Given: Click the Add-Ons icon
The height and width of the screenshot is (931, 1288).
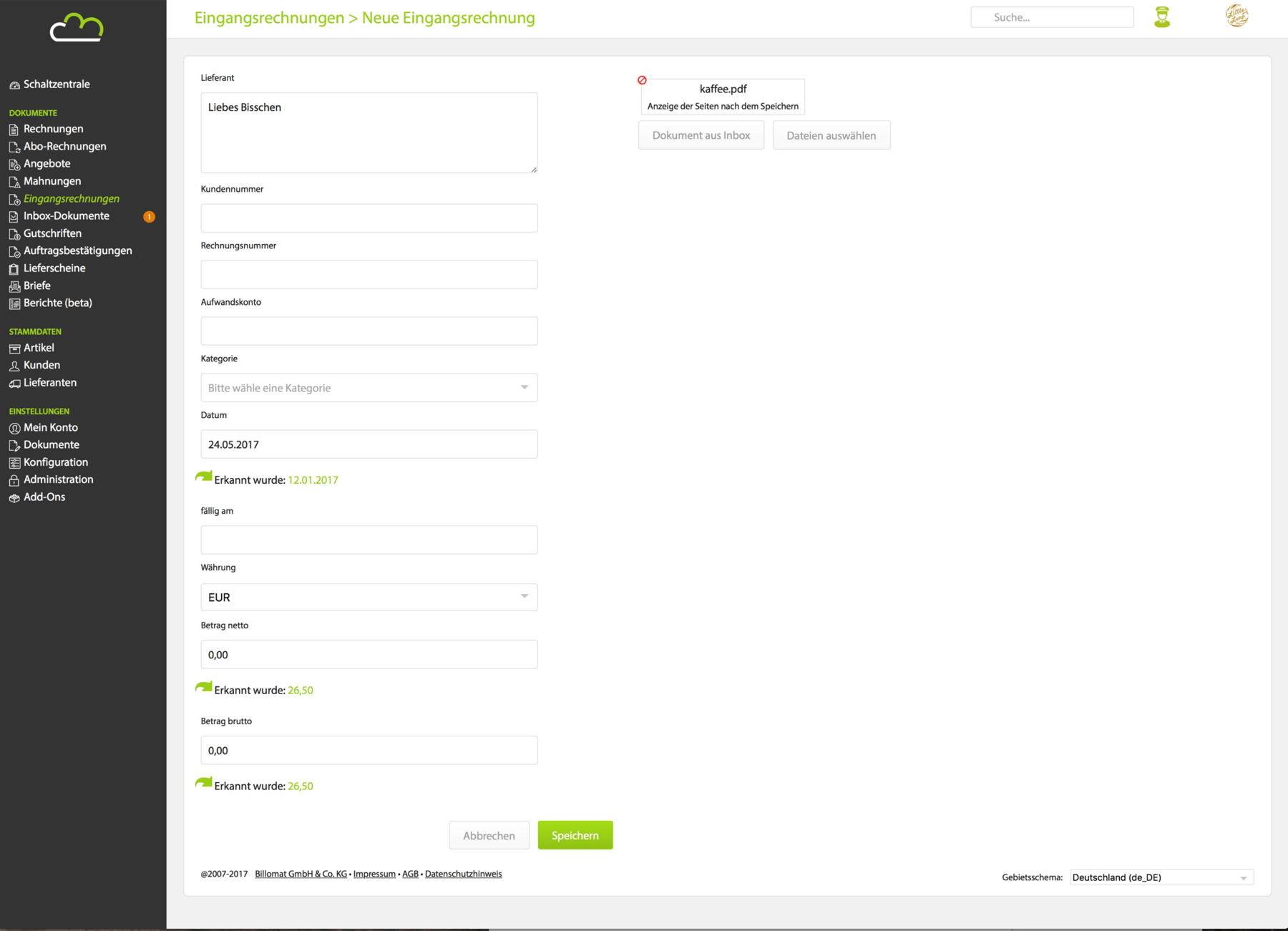Looking at the screenshot, I should [x=14, y=498].
